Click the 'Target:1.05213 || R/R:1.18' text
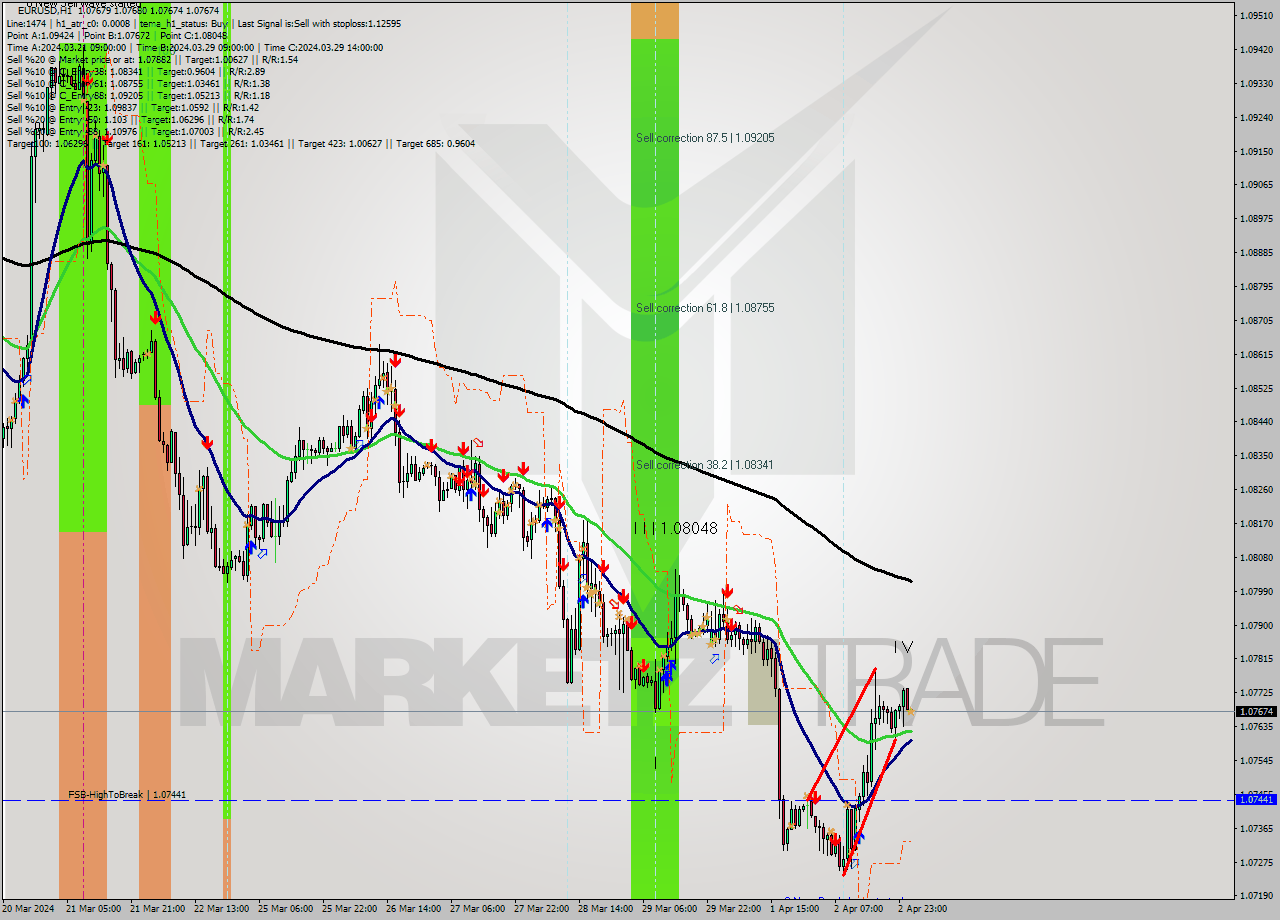 [x=213, y=95]
